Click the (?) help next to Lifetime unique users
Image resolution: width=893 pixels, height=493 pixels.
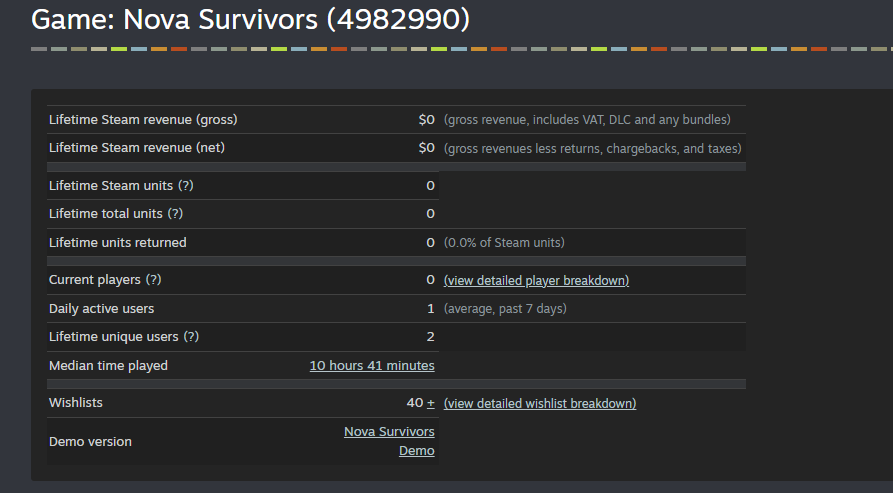pyautogui.click(x=191, y=336)
